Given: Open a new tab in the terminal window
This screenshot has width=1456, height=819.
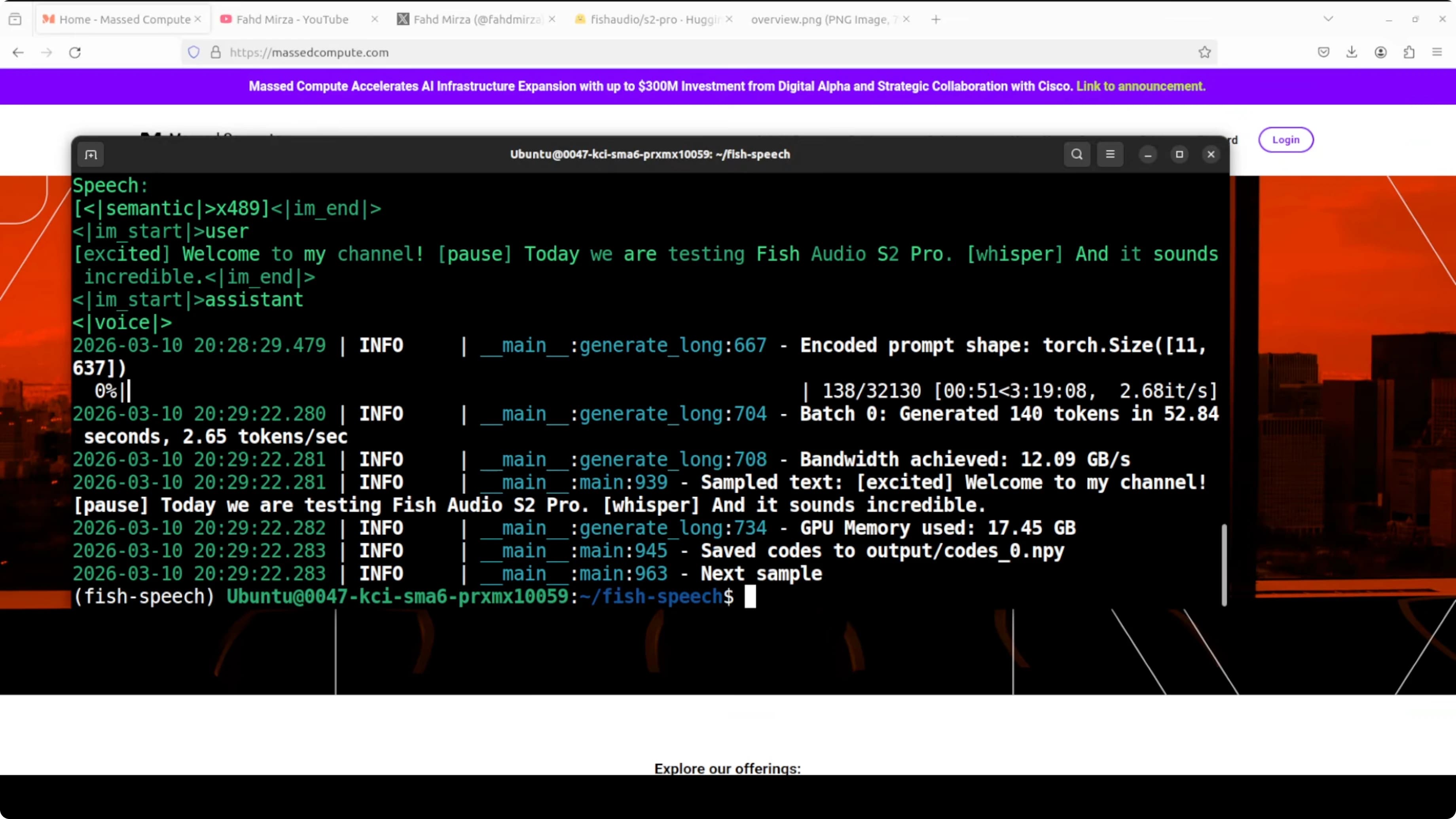Looking at the screenshot, I should (x=91, y=154).
